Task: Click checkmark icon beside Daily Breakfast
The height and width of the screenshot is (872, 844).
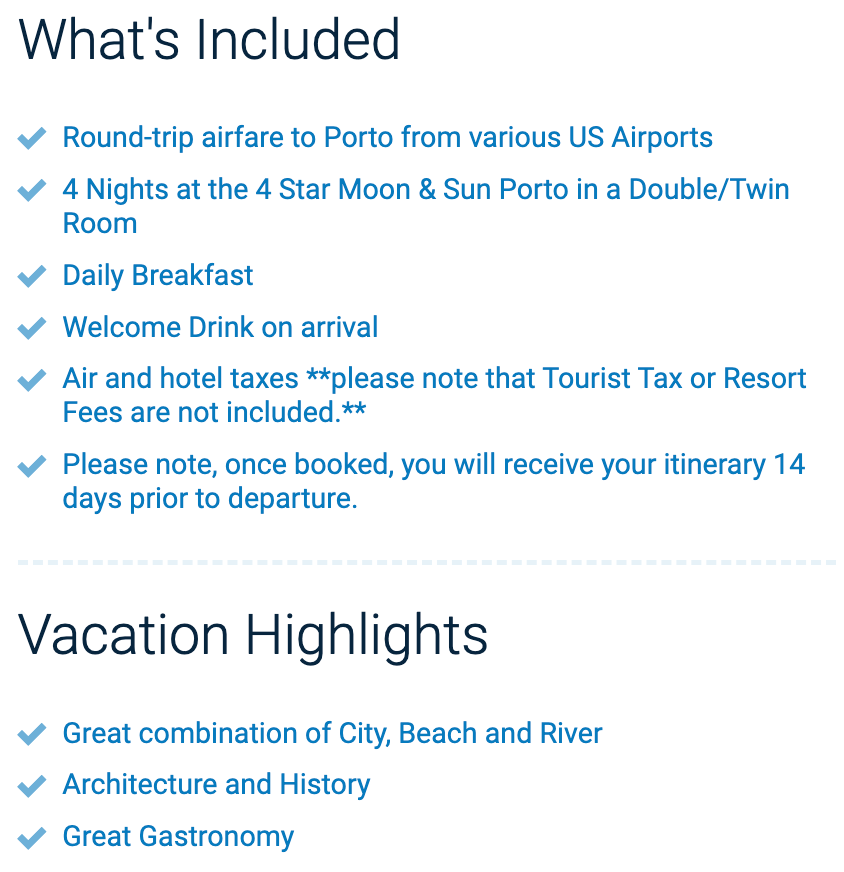Action: pos(32,276)
